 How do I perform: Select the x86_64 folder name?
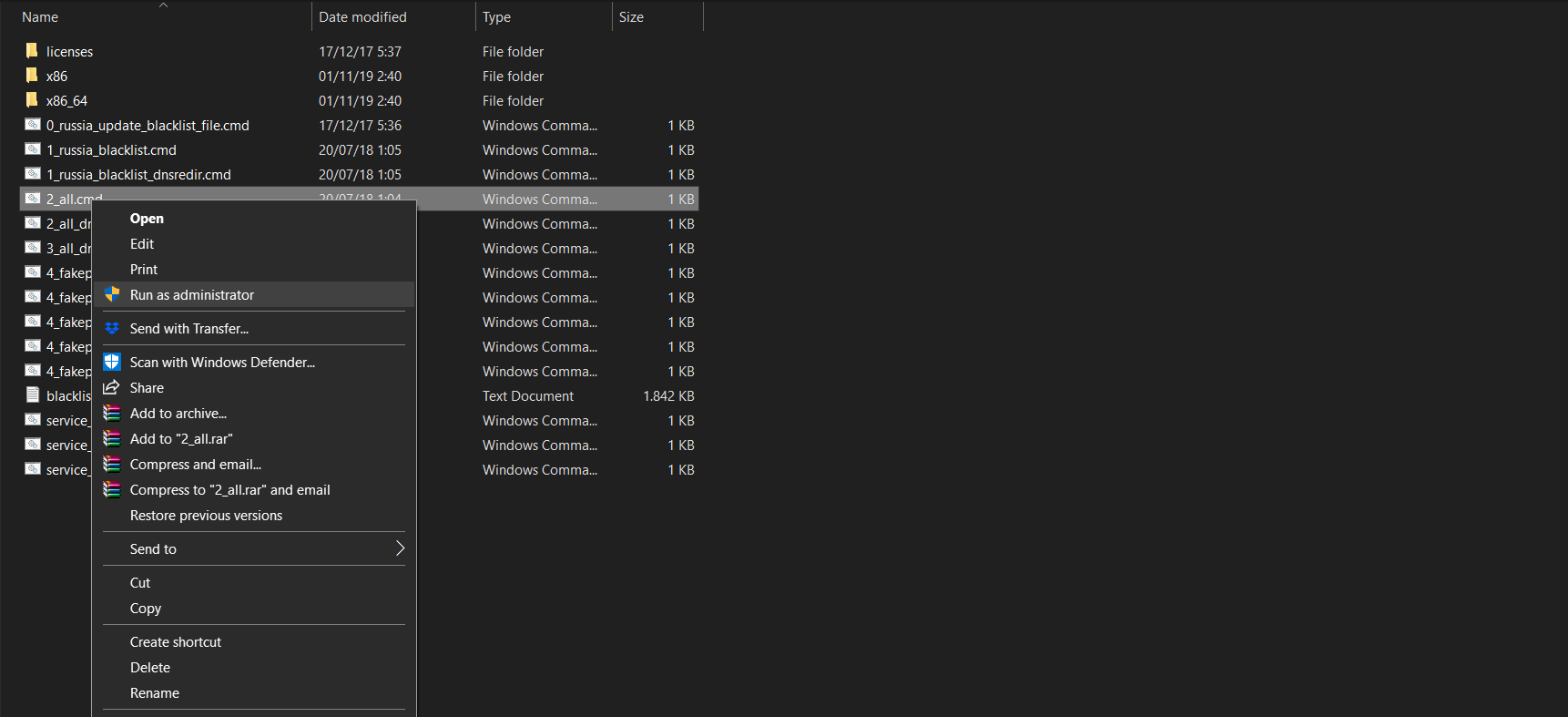66,101
